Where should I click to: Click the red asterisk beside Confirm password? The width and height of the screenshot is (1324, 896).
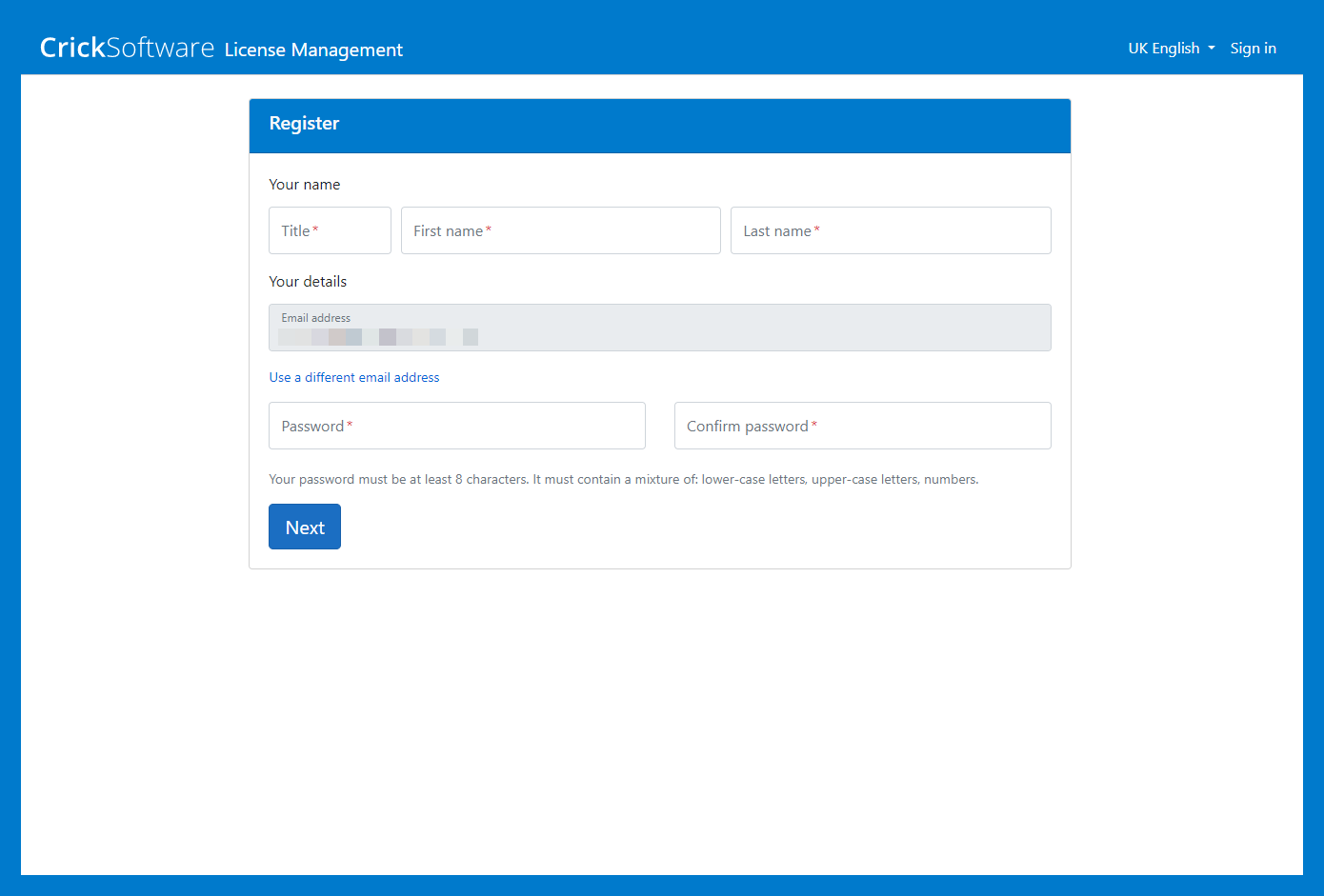pos(814,425)
